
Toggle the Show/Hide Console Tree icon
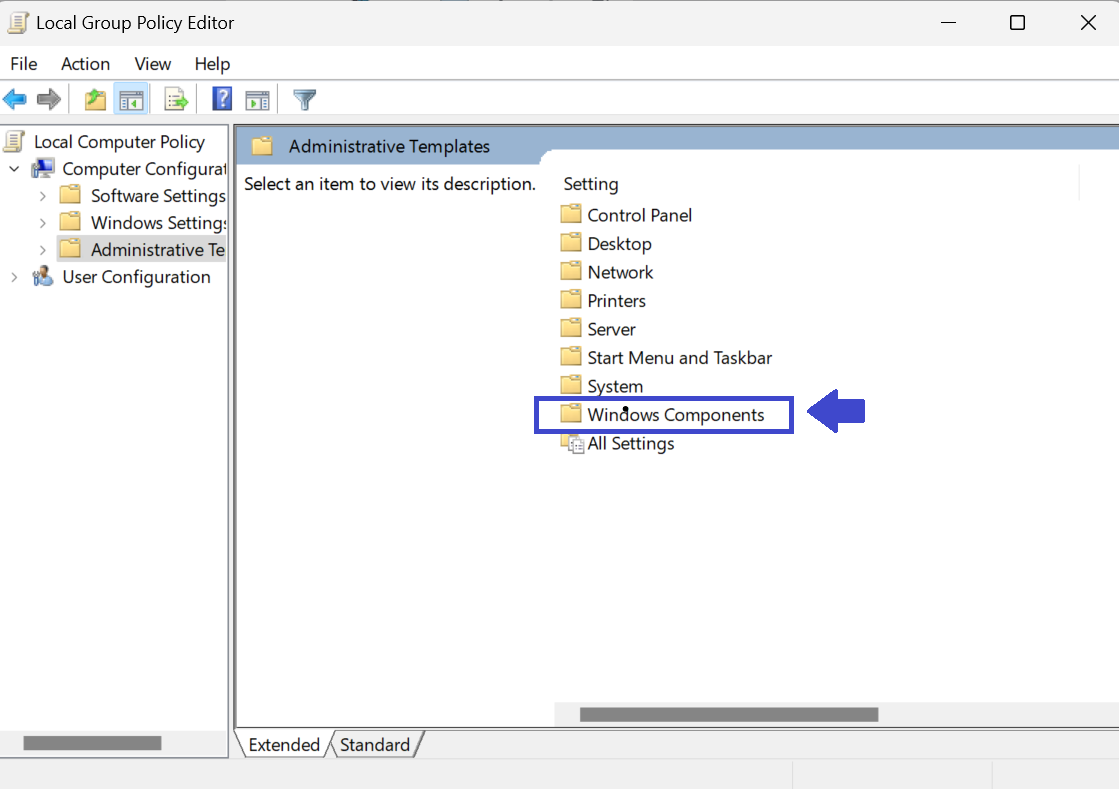131,99
